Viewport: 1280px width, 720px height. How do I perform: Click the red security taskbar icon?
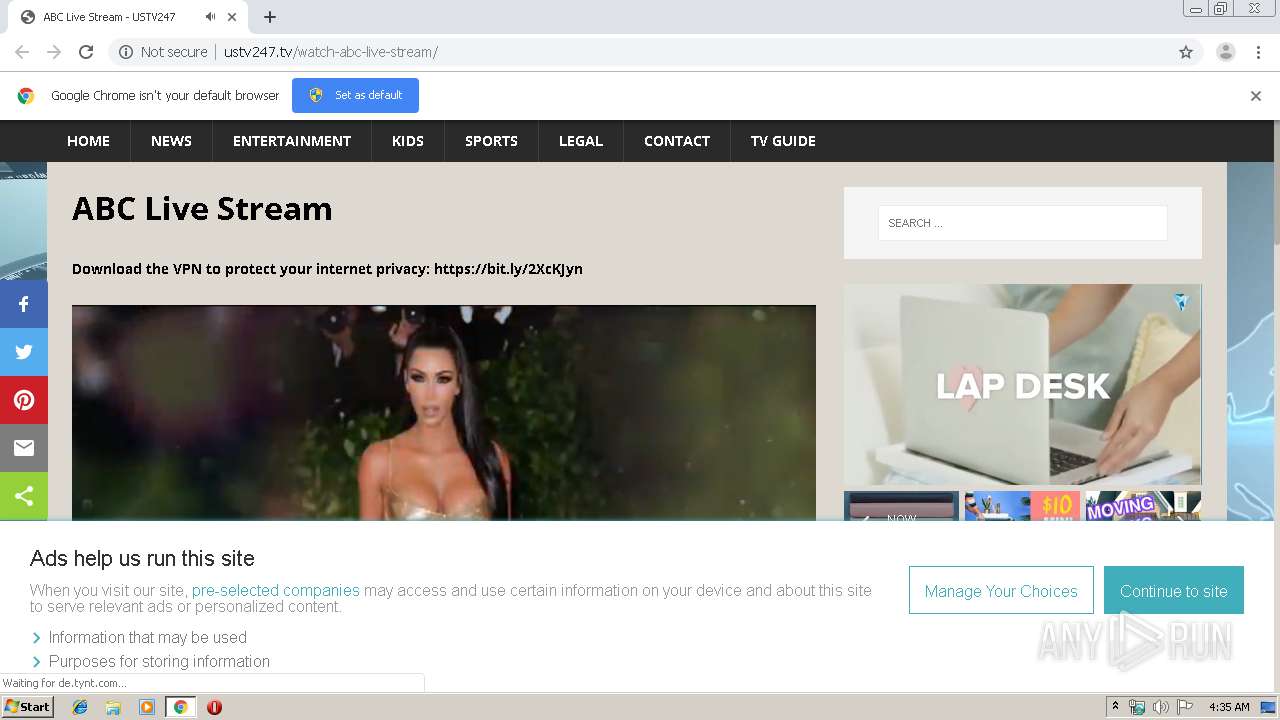click(x=214, y=707)
